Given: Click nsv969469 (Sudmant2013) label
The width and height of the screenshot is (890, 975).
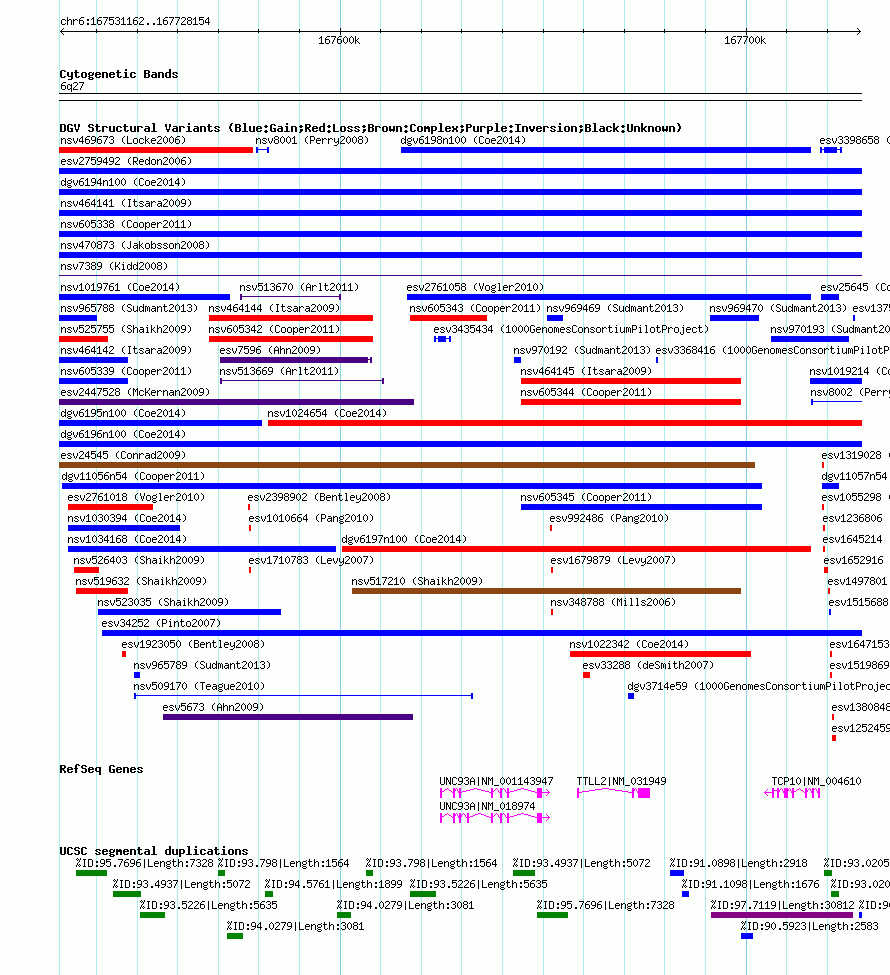Looking at the screenshot, I should pyautogui.click(x=614, y=308).
